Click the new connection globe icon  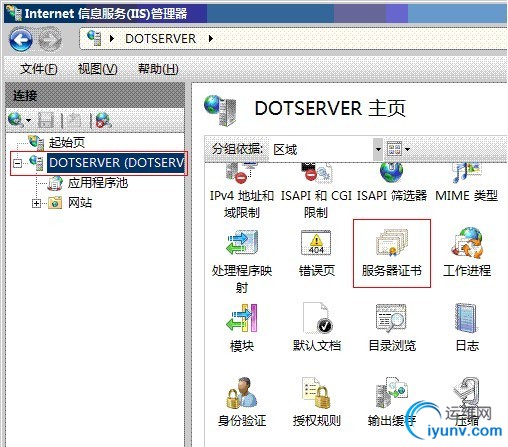click(x=15, y=120)
